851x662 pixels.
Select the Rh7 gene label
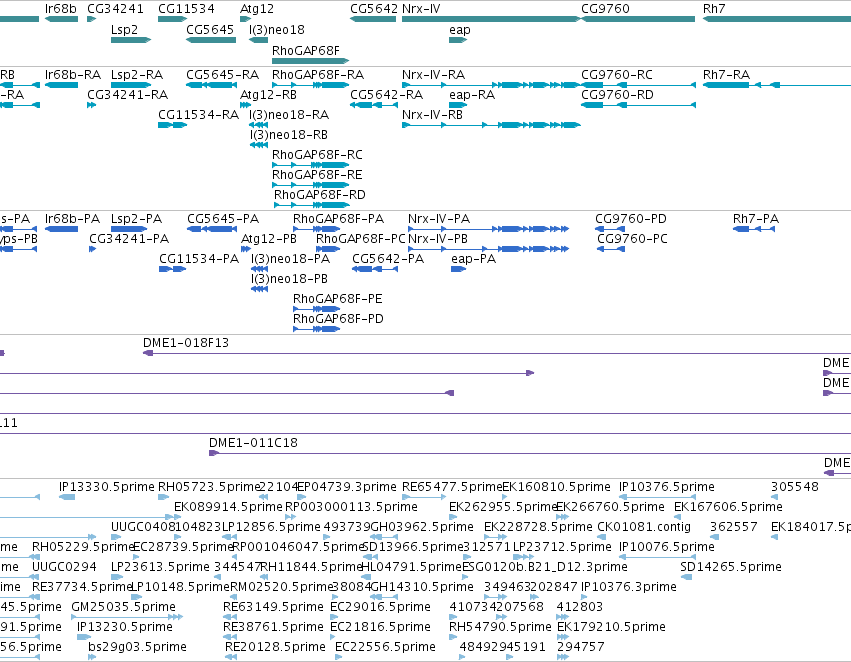714,9
